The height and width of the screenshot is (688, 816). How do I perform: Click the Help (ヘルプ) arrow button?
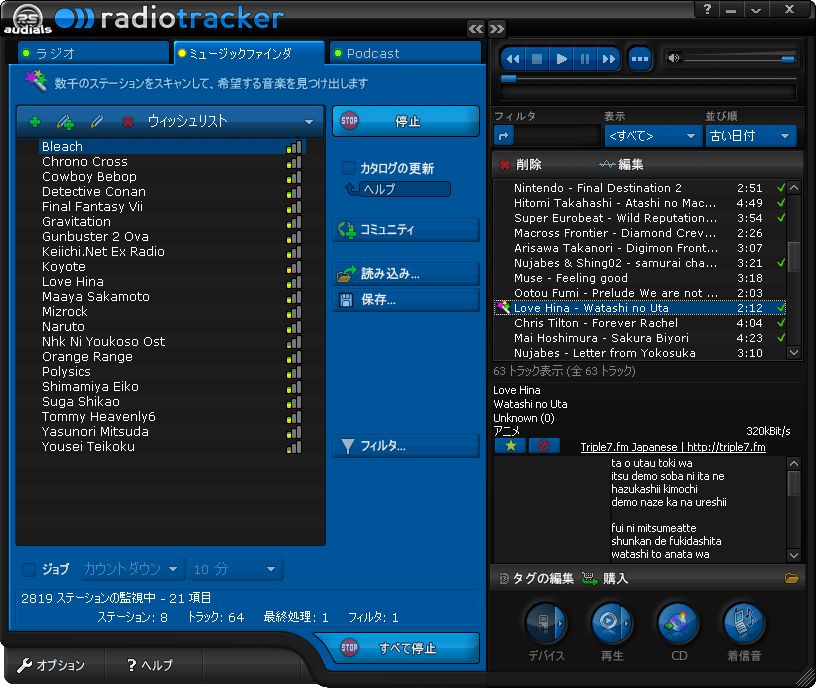click(399, 189)
